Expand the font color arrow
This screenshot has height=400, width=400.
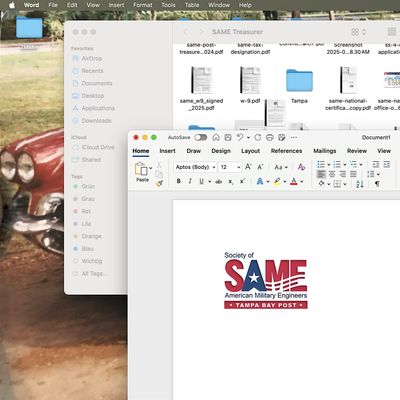point(302,182)
